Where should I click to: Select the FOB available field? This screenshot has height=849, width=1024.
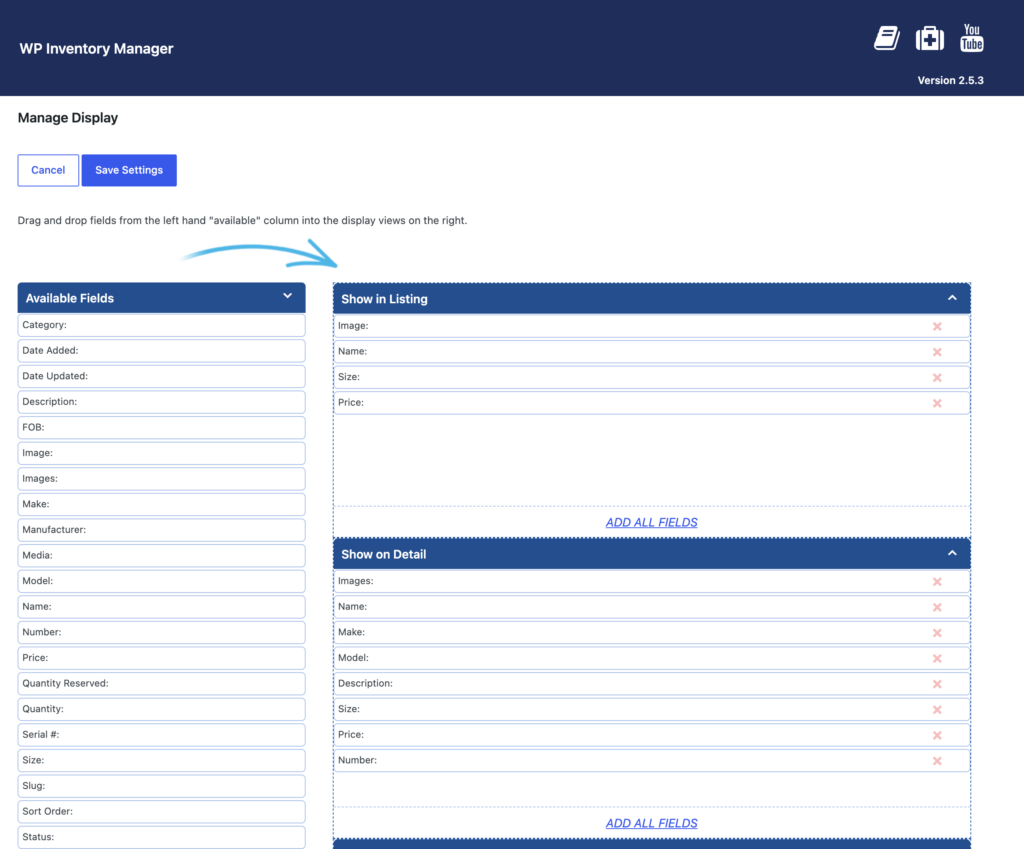(x=161, y=427)
